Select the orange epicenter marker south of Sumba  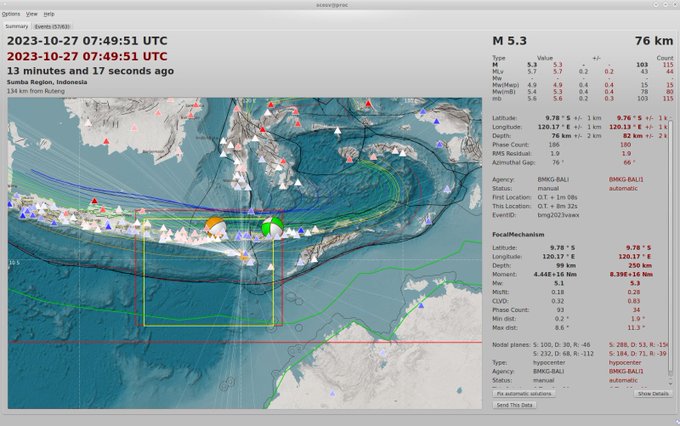click(x=244, y=258)
